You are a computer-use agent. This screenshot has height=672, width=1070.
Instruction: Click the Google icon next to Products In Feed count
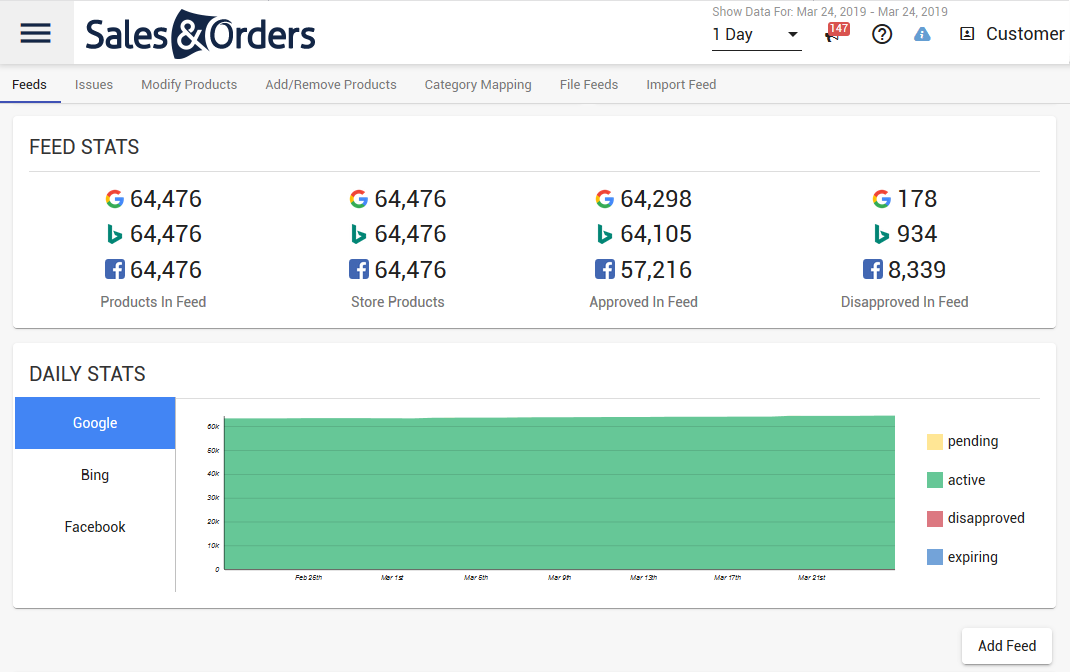114,198
